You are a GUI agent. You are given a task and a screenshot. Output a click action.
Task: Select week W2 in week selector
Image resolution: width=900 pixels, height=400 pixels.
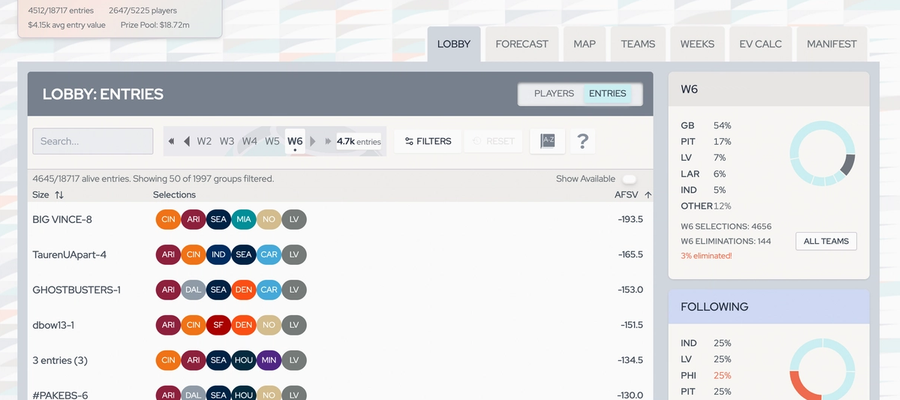click(x=204, y=141)
